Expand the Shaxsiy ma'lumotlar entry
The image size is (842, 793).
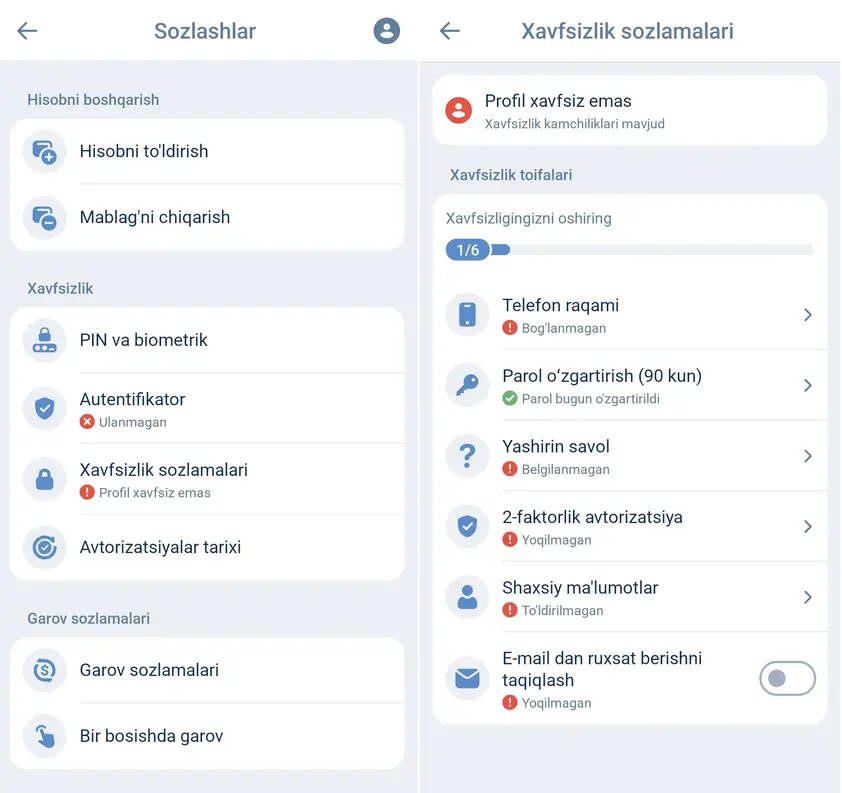808,597
